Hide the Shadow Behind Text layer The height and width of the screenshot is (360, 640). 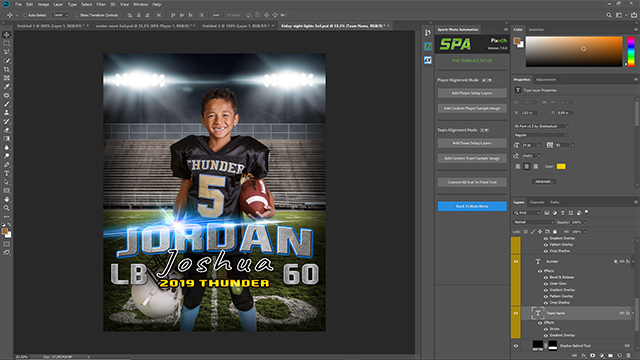(x=516, y=346)
